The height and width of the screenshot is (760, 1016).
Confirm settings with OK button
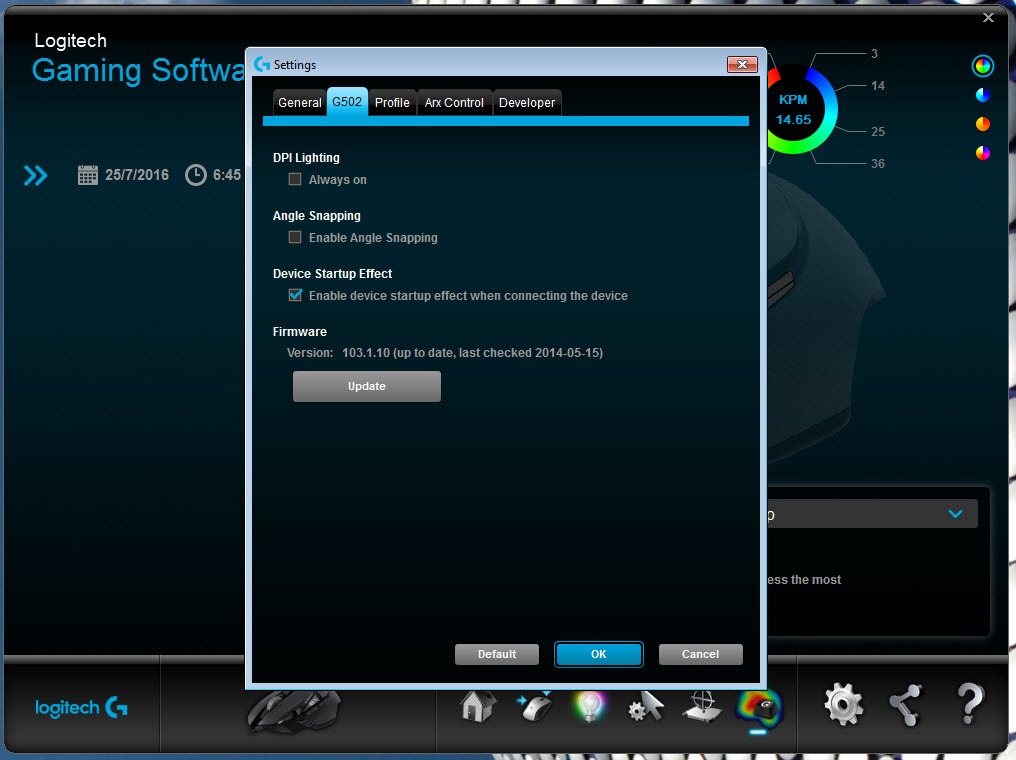point(599,654)
